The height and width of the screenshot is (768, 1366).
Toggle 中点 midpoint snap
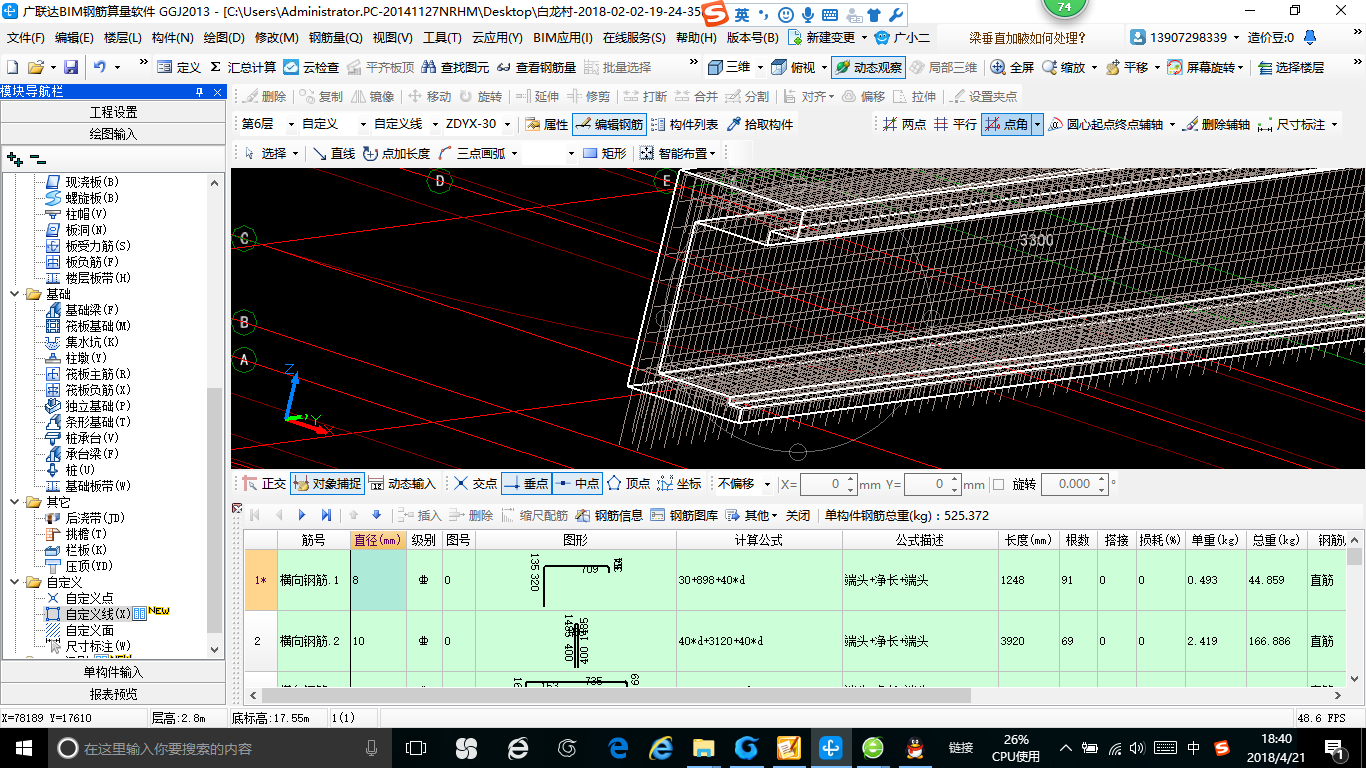click(576, 483)
